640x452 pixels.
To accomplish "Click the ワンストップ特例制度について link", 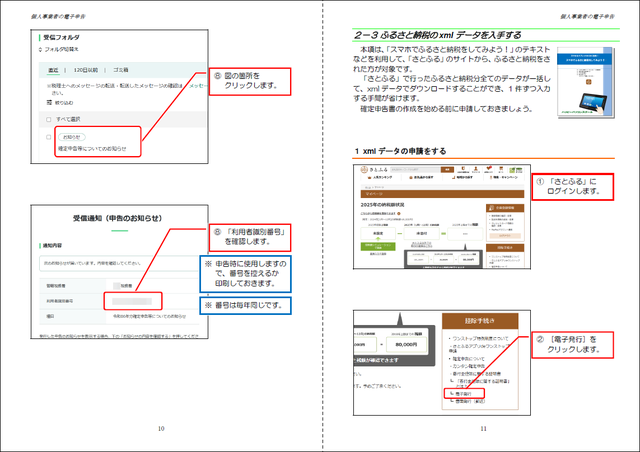I will (x=480, y=338).
